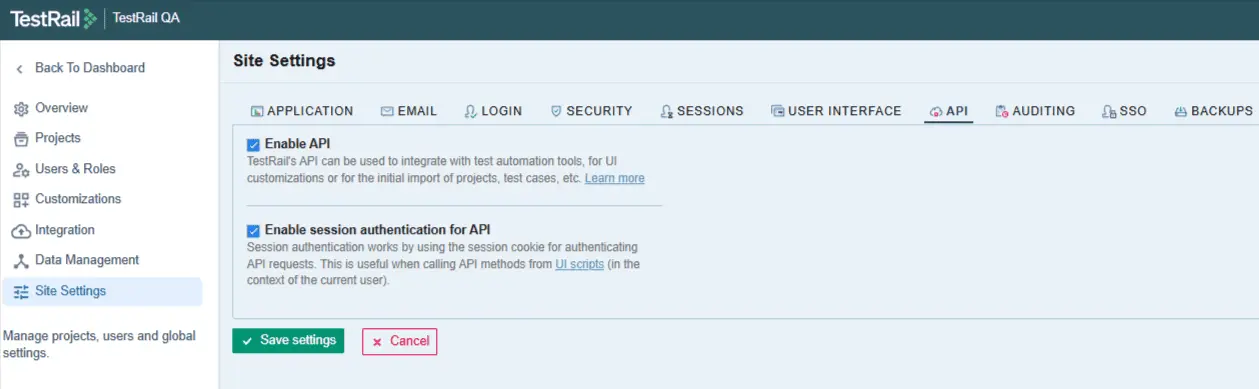1259x389 pixels.
Task: Switch to the APPLICATION tab
Action: pyautogui.click(x=302, y=112)
